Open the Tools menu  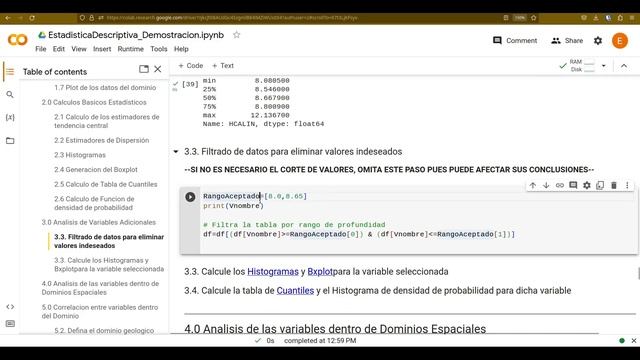[x=159, y=49]
